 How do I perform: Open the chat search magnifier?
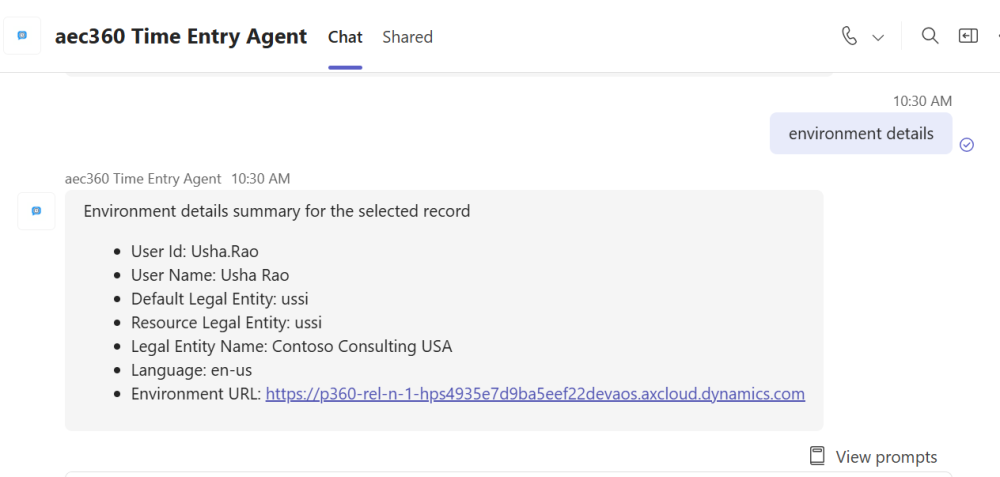tap(930, 36)
